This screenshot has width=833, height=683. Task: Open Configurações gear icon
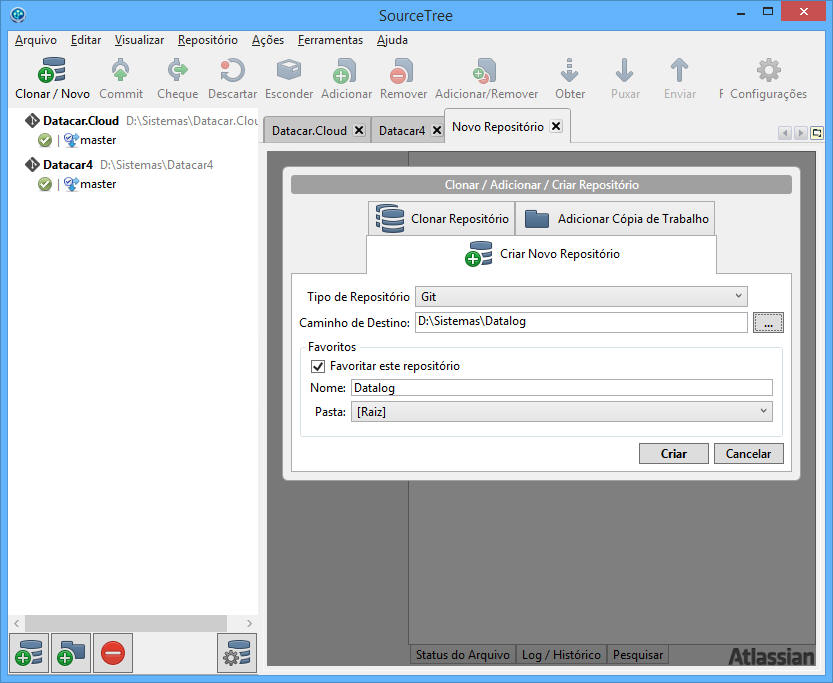coord(768,70)
